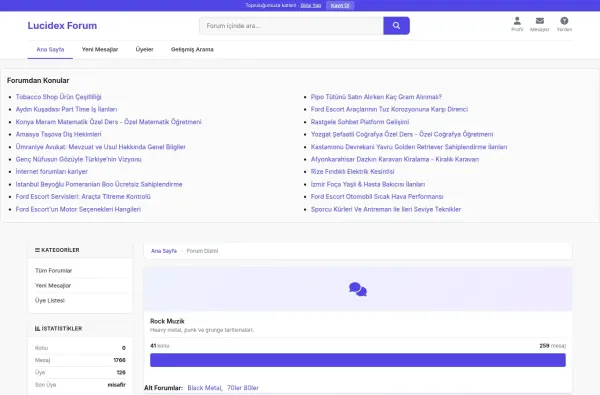Open Aydın Kuşadası Part Time İş İlanları
This screenshot has height=395, width=600.
point(66,109)
